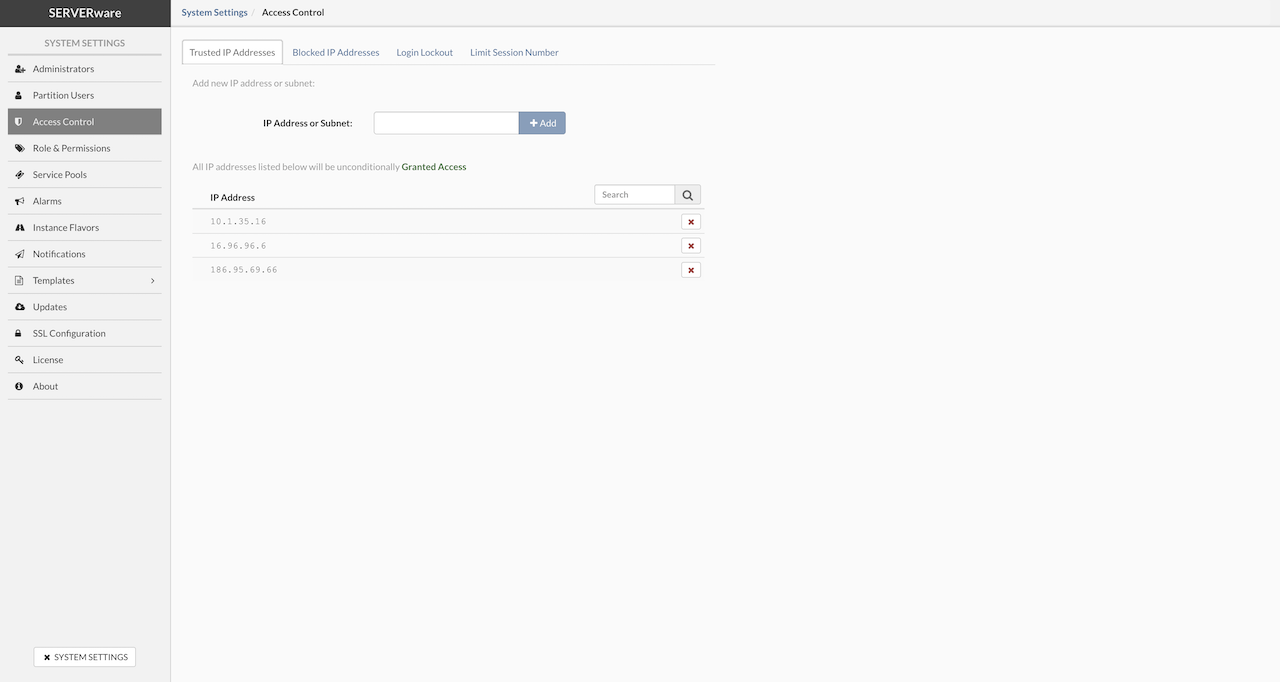The width and height of the screenshot is (1280, 682).
Task: Open the Login Lockout tab
Action: point(424,53)
